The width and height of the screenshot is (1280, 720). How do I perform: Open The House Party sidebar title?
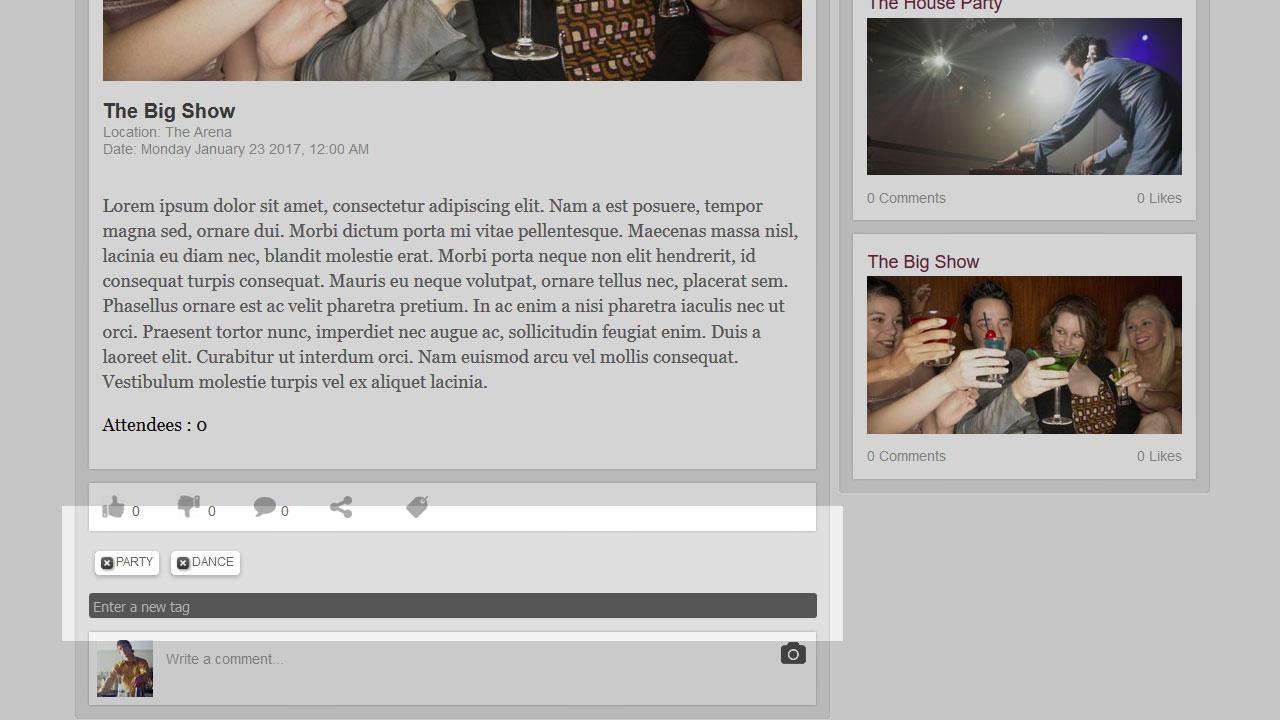click(934, 5)
